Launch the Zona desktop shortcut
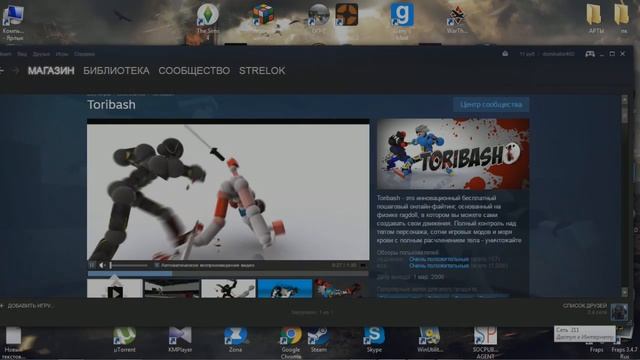This screenshot has width=640, height=360. pyautogui.click(x=235, y=340)
